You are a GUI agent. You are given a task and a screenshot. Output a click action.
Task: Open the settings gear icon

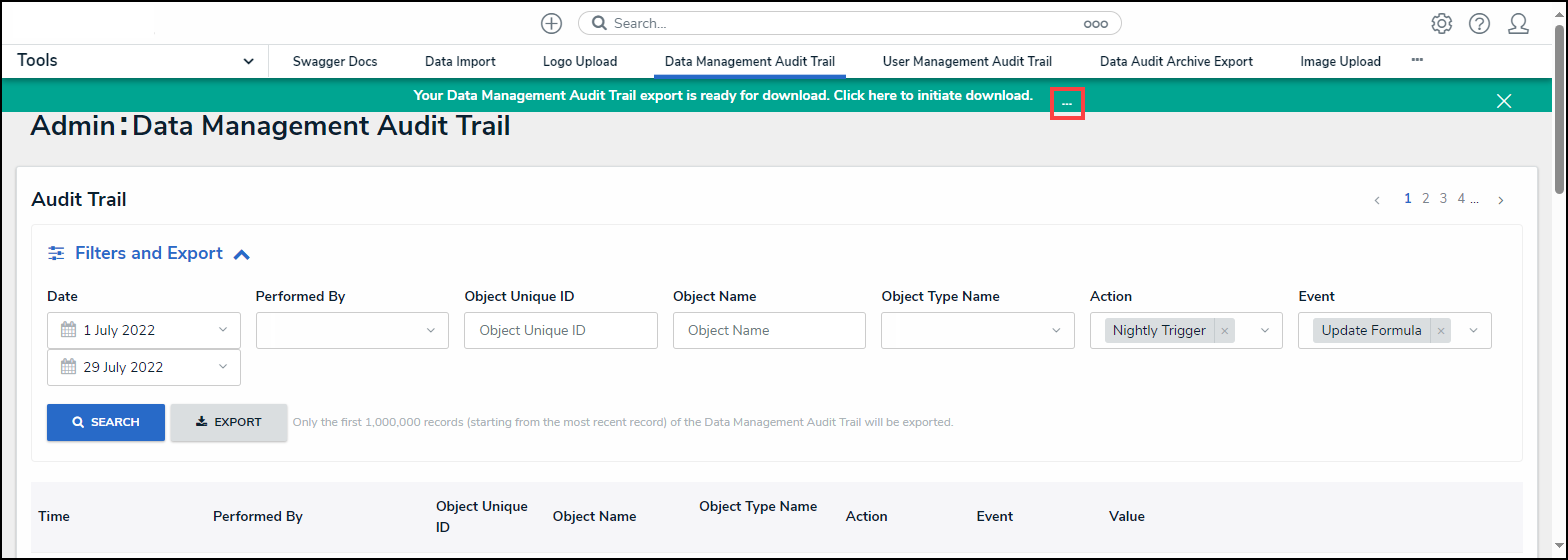point(1441,23)
